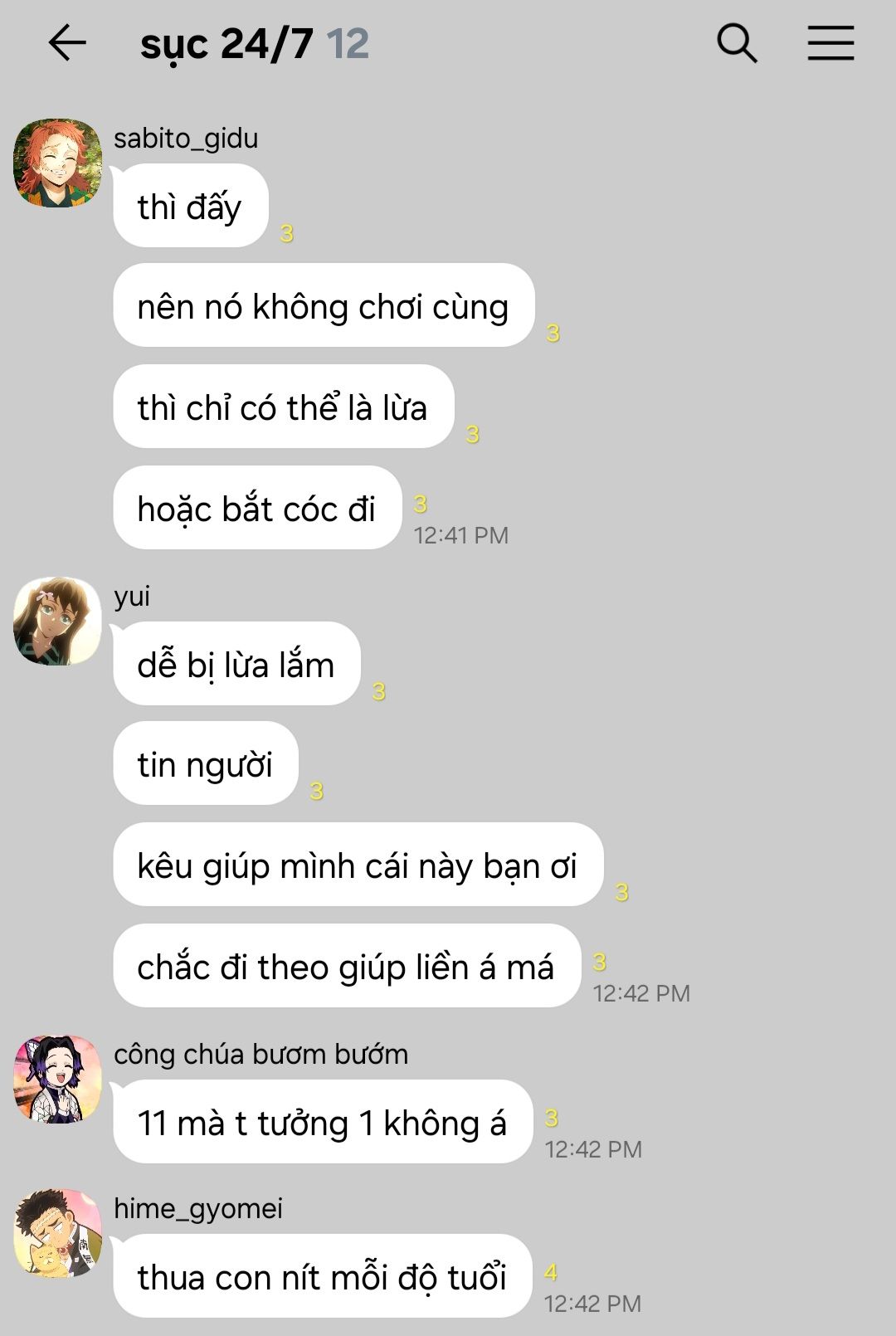The width and height of the screenshot is (896, 1336).
Task: Select 'kêu giúp mình cái này bạn ơi'
Action: [358, 865]
